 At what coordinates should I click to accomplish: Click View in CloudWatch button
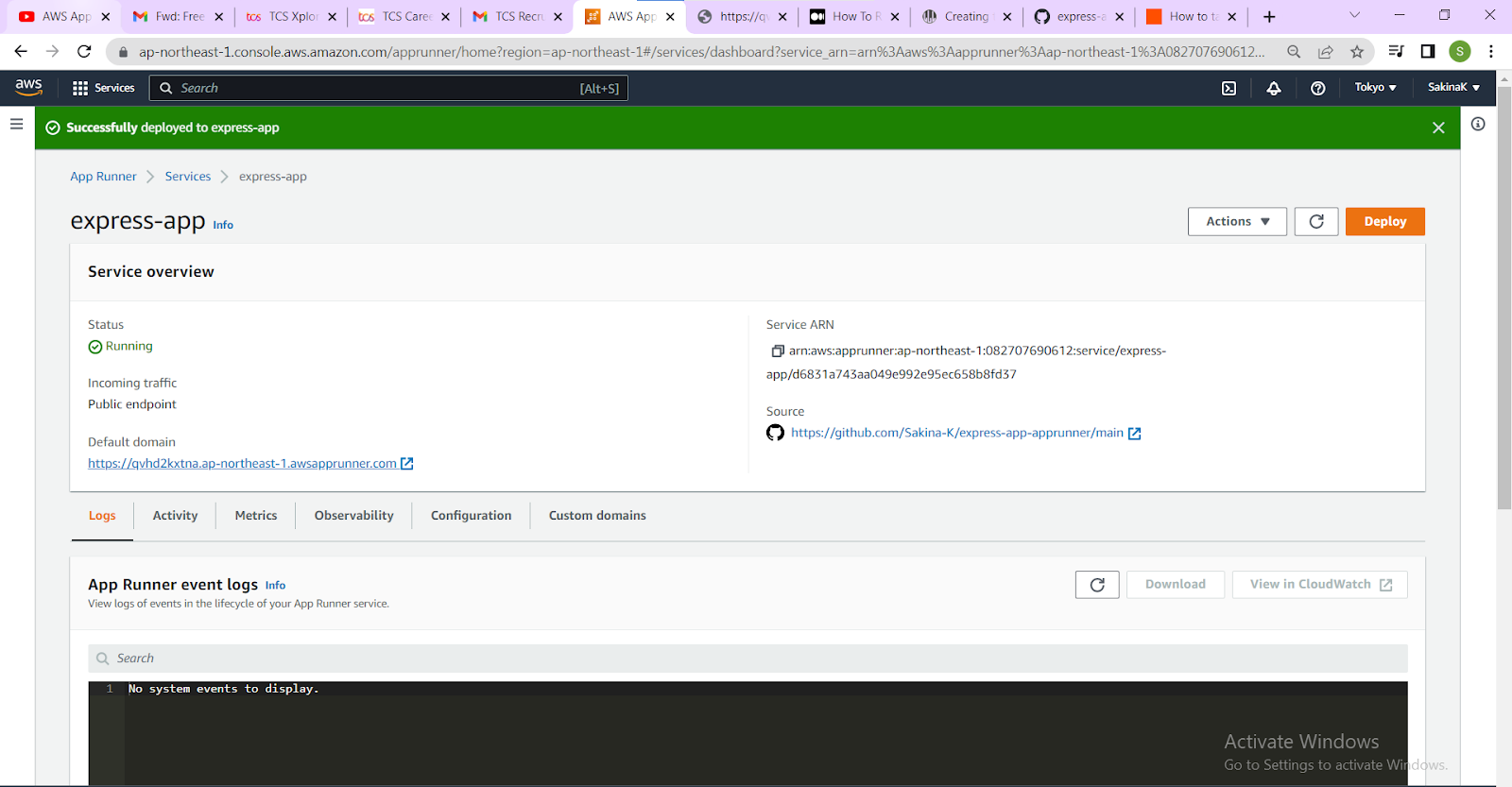click(x=1320, y=585)
